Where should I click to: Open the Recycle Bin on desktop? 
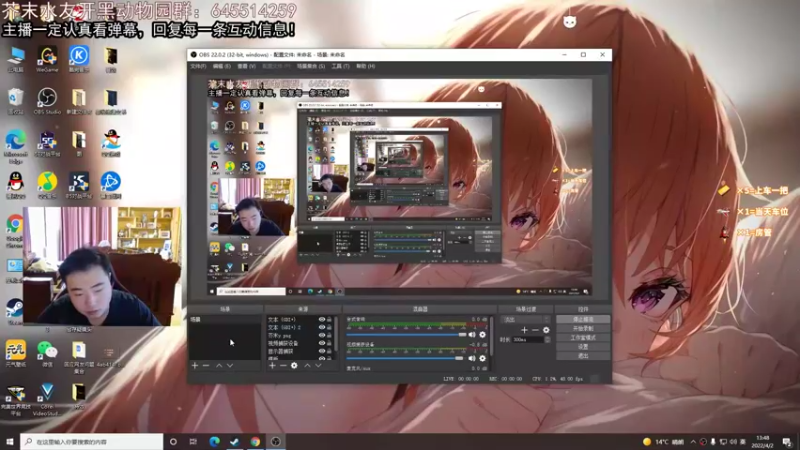[15, 101]
